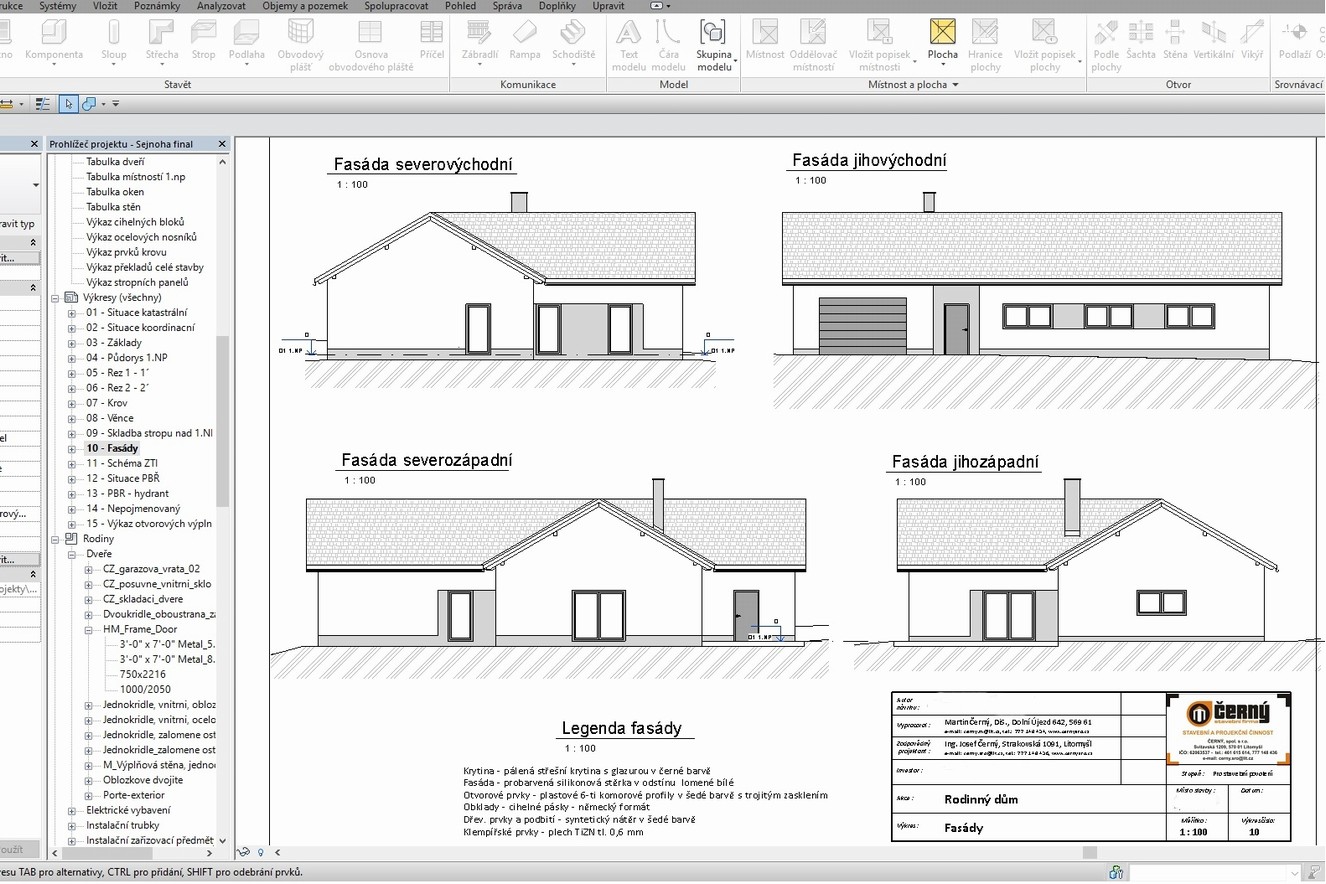
Task: Select the Vložit popisek místnosti tool
Action: (x=879, y=46)
